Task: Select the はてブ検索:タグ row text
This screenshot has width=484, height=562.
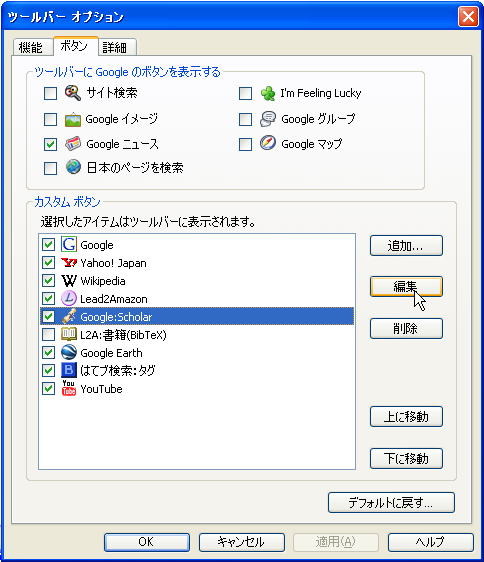Action: point(118,371)
